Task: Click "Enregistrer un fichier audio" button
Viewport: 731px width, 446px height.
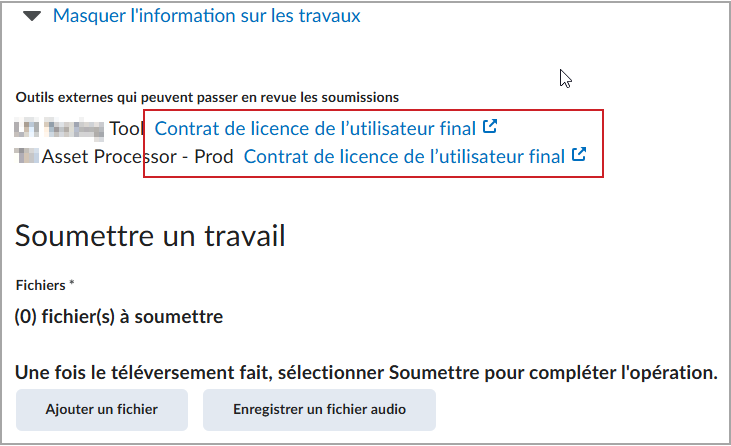Action: (x=319, y=410)
